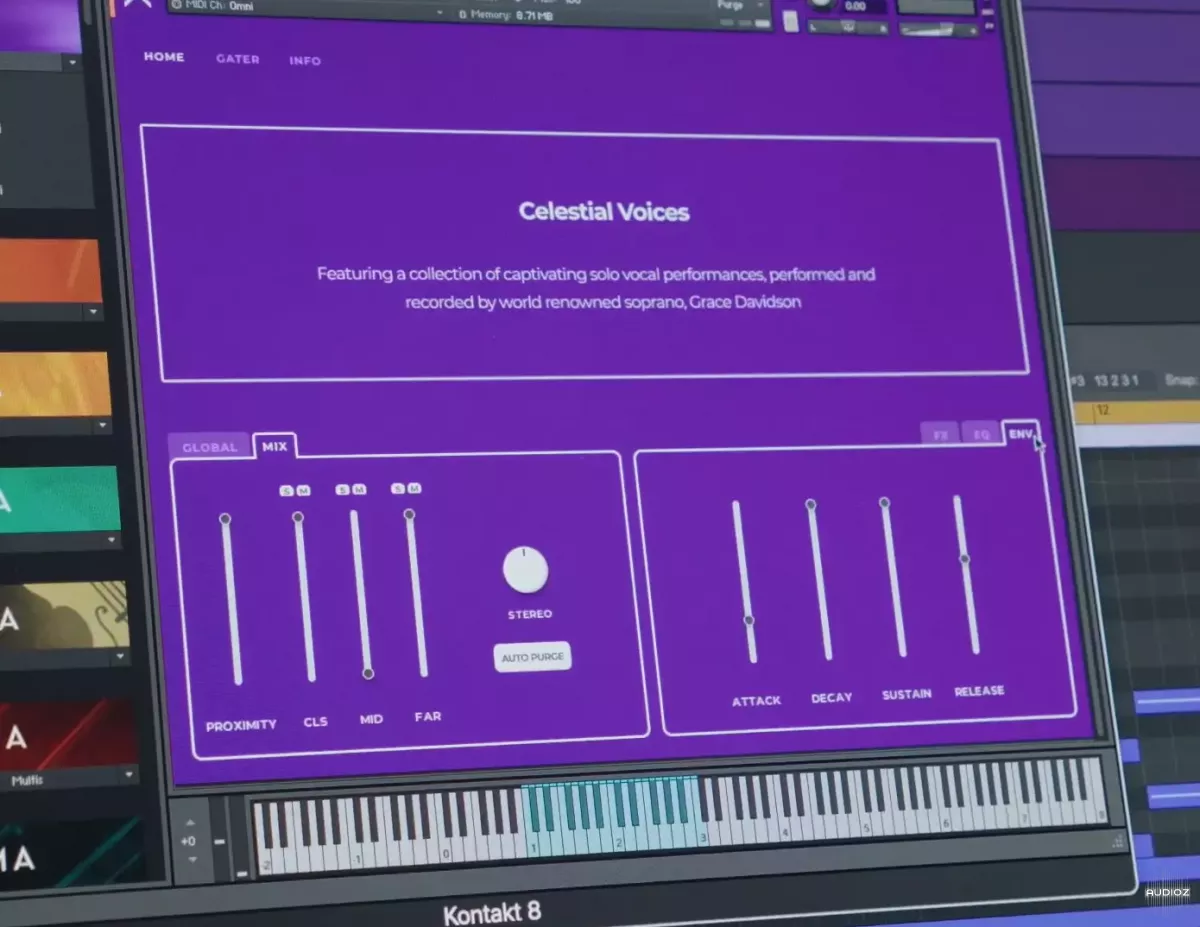Open dropdown under the violin library tile

coord(121,657)
